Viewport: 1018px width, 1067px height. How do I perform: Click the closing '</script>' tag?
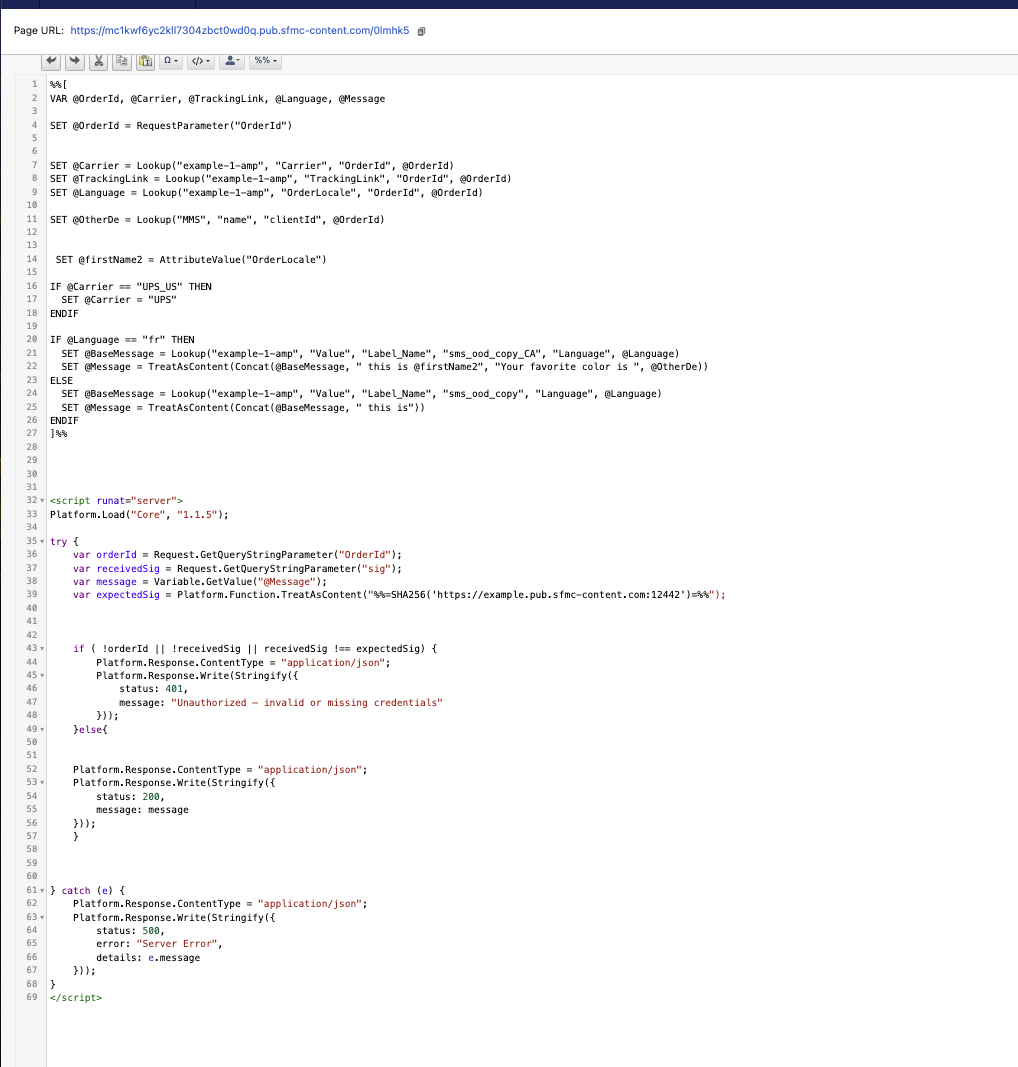click(x=76, y=998)
